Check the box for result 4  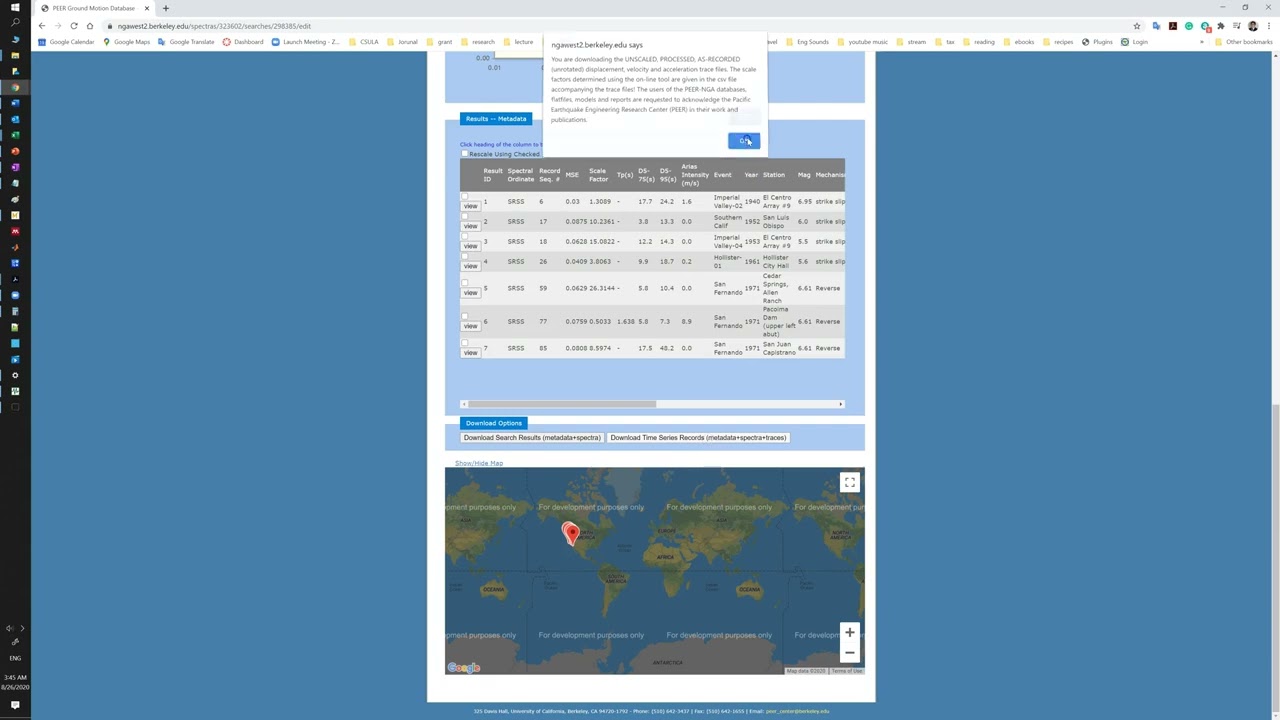(x=464, y=256)
